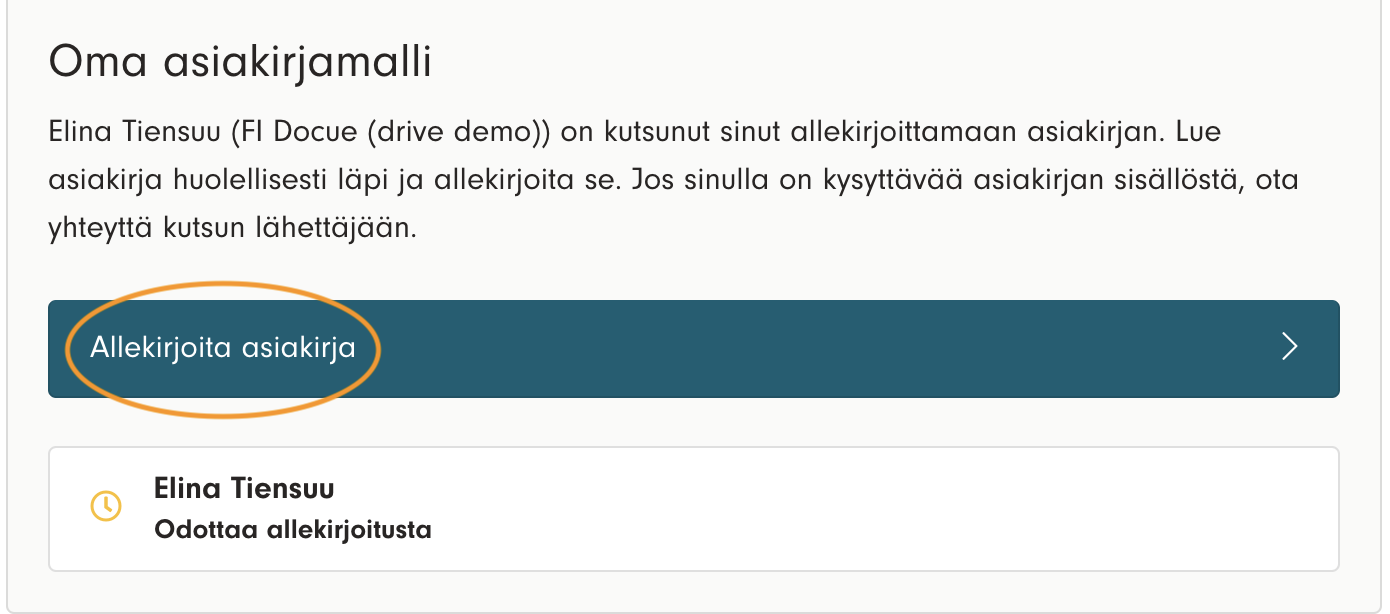This screenshot has height=614, width=1390.
Task: Click the blank right side of the signer card
Action: (950, 509)
